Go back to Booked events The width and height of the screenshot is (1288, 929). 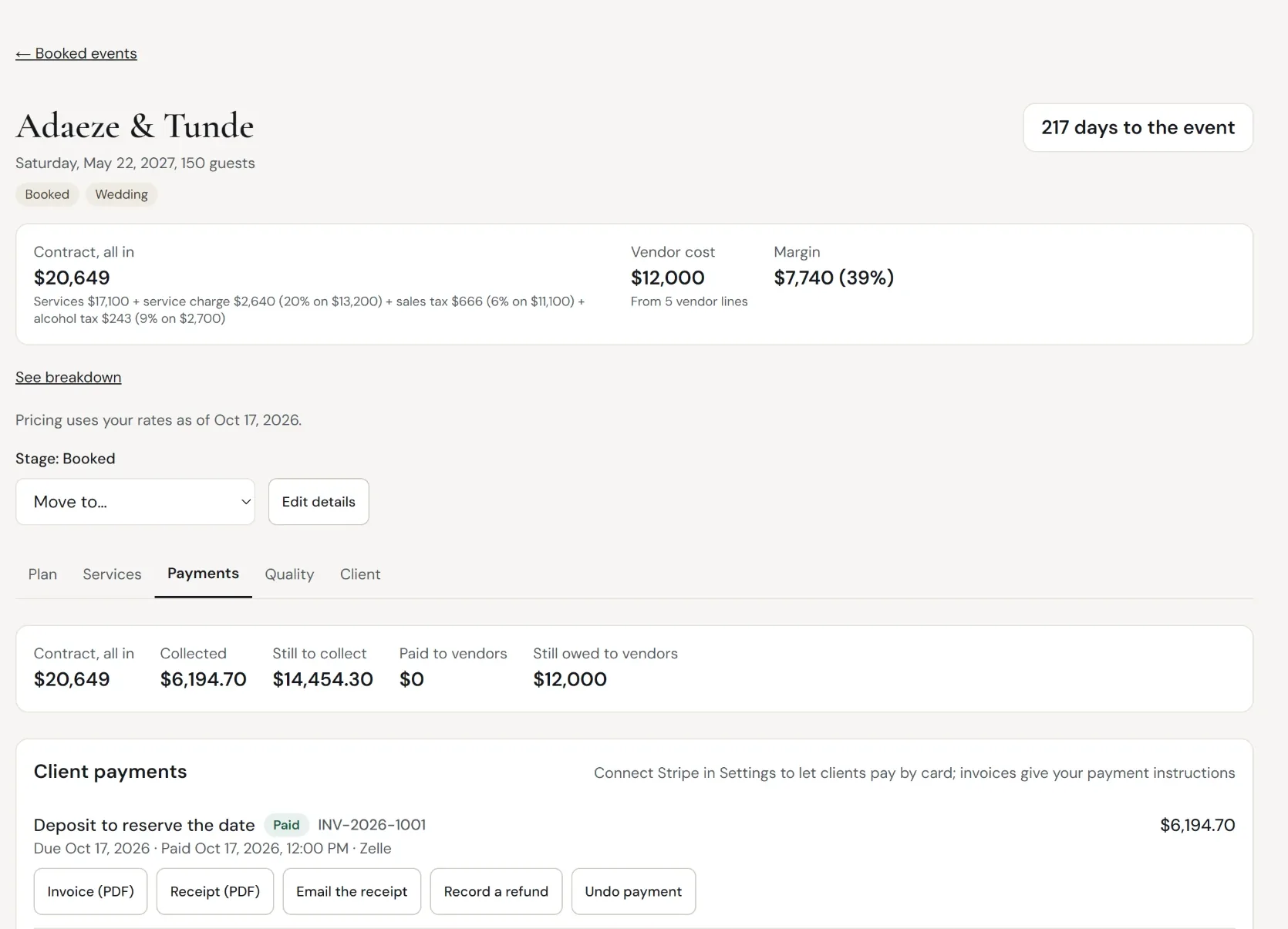[76, 53]
